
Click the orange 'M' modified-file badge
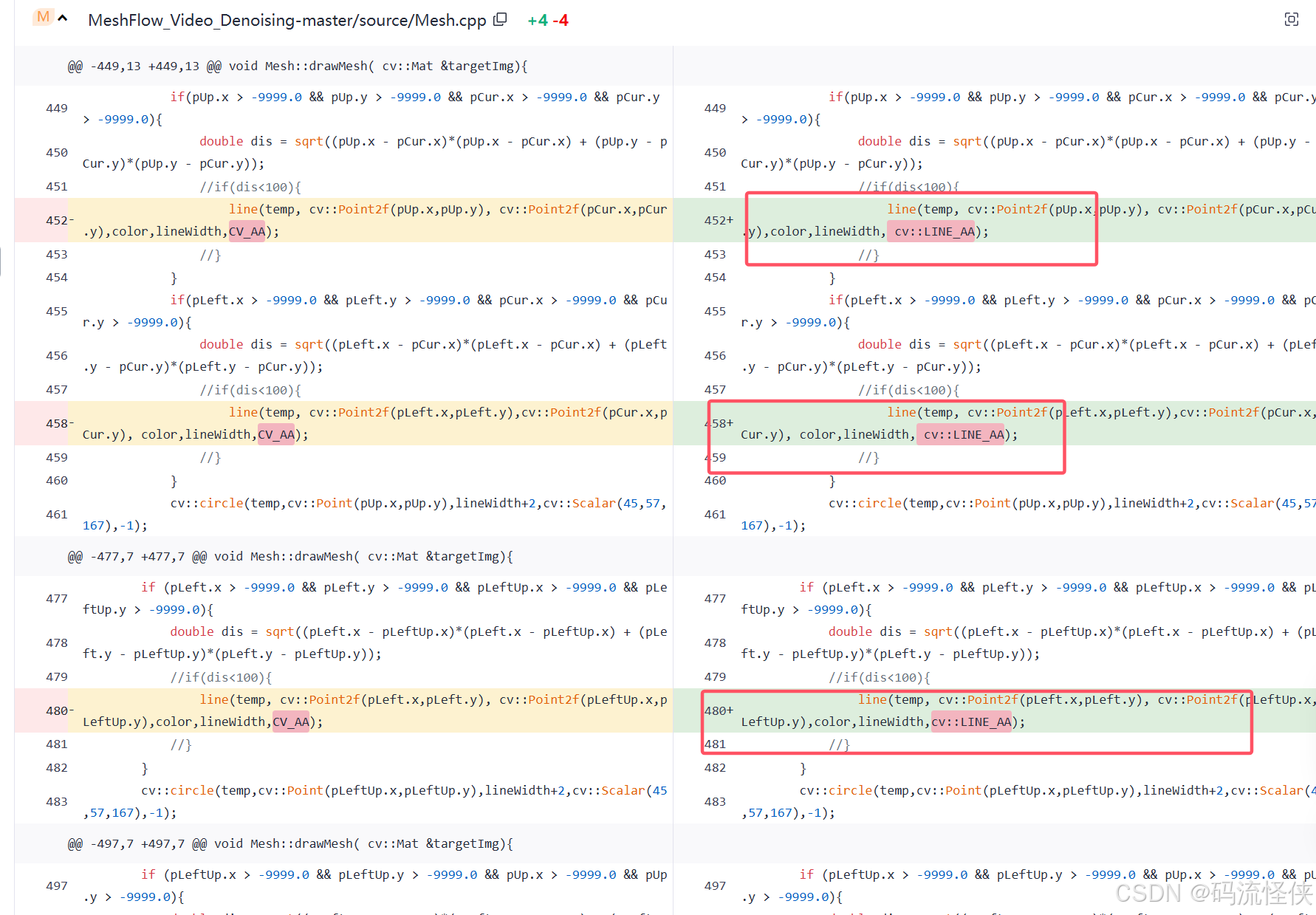[43, 18]
